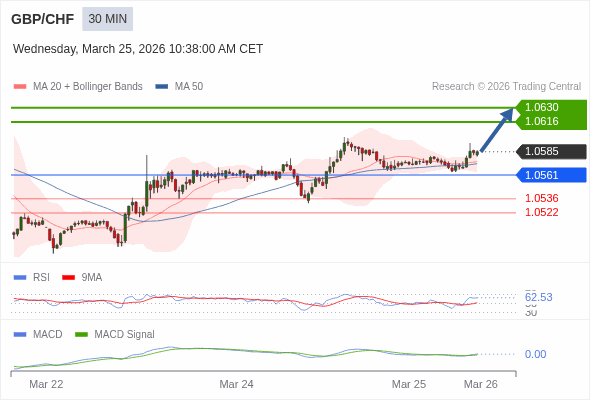The height and width of the screenshot is (400, 590).
Task: Click the 1.0630 resistance level label
Action: (x=541, y=107)
